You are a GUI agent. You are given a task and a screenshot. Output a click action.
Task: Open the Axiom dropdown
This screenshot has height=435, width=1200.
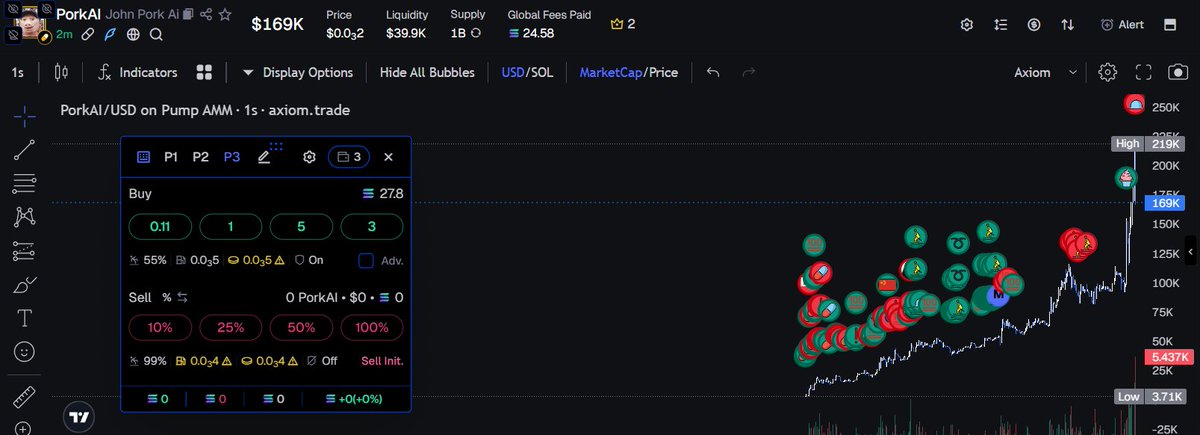[1046, 72]
